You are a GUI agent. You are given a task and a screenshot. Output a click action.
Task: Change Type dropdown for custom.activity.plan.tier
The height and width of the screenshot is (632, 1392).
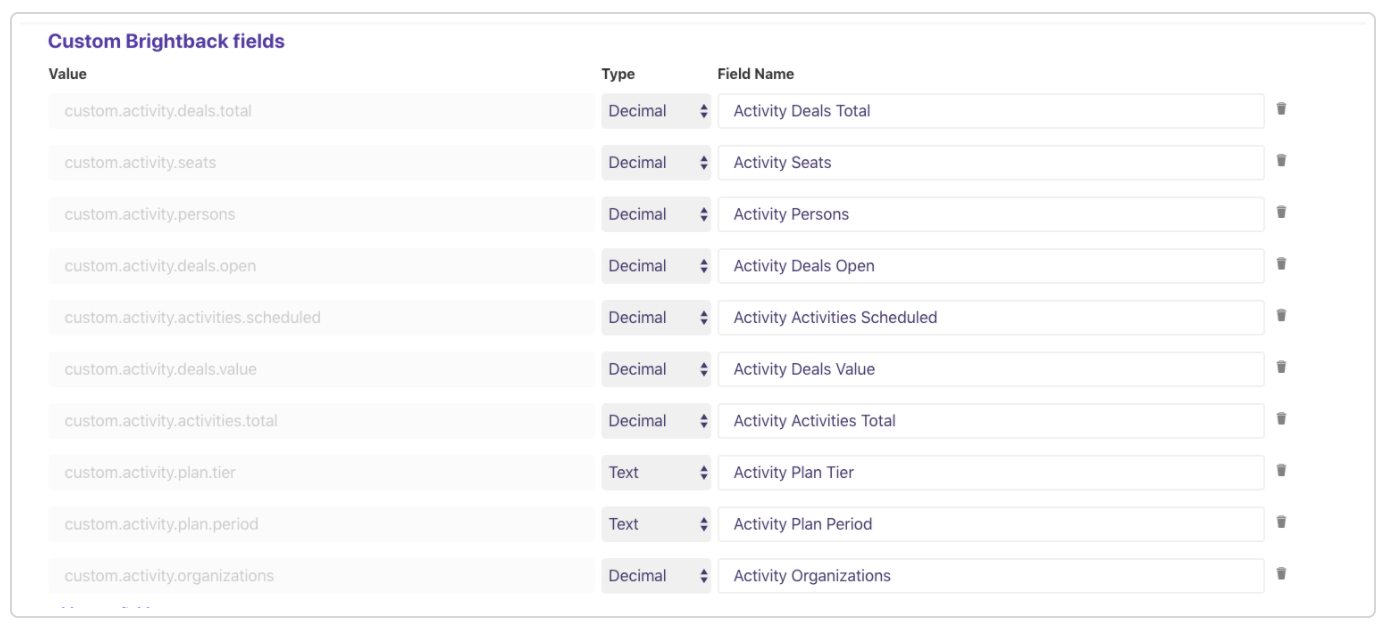pyautogui.click(x=655, y=473)
